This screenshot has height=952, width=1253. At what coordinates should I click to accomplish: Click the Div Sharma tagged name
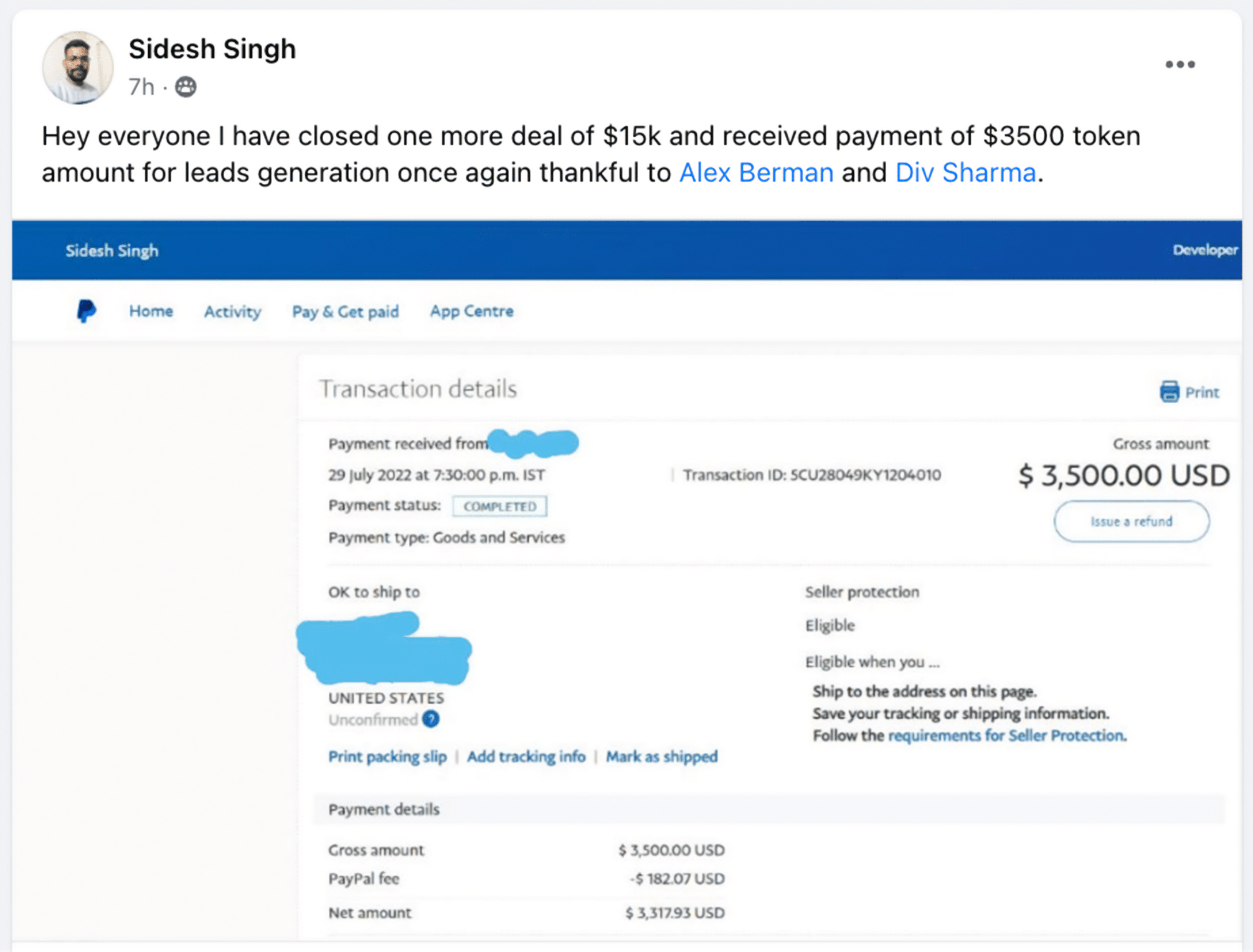click(965, 172)
